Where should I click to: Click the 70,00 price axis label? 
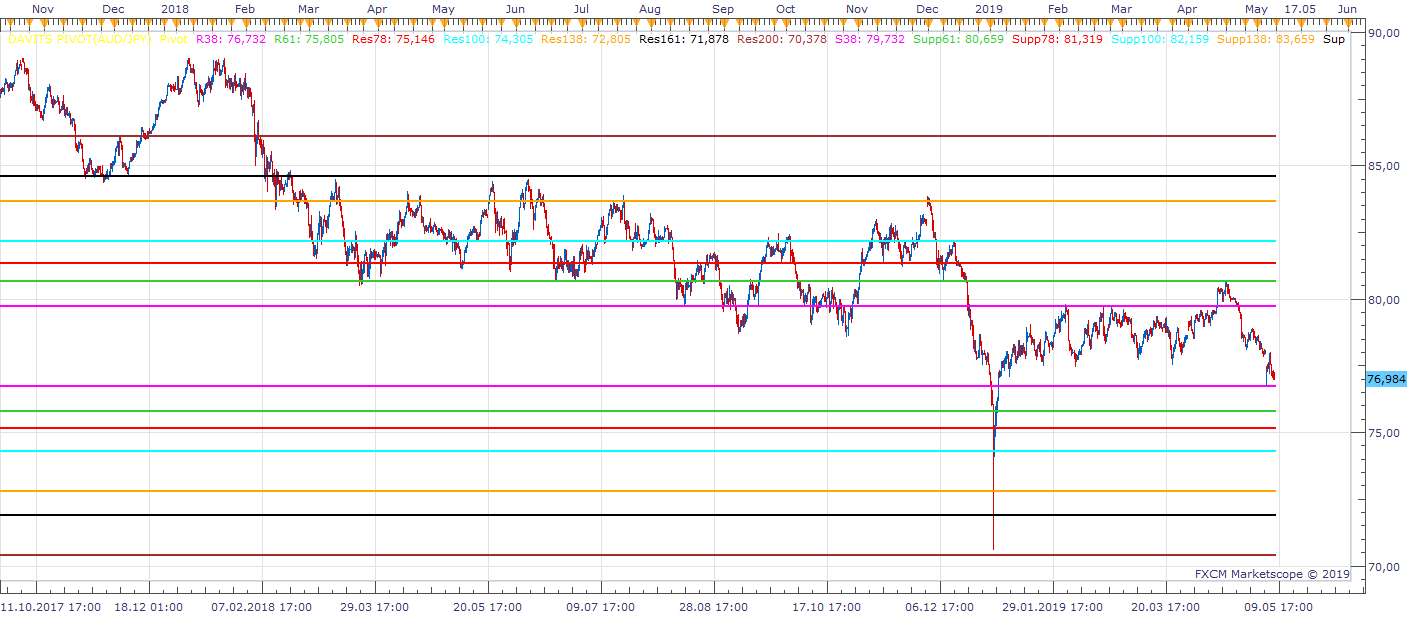click(x=1384, y=566)
